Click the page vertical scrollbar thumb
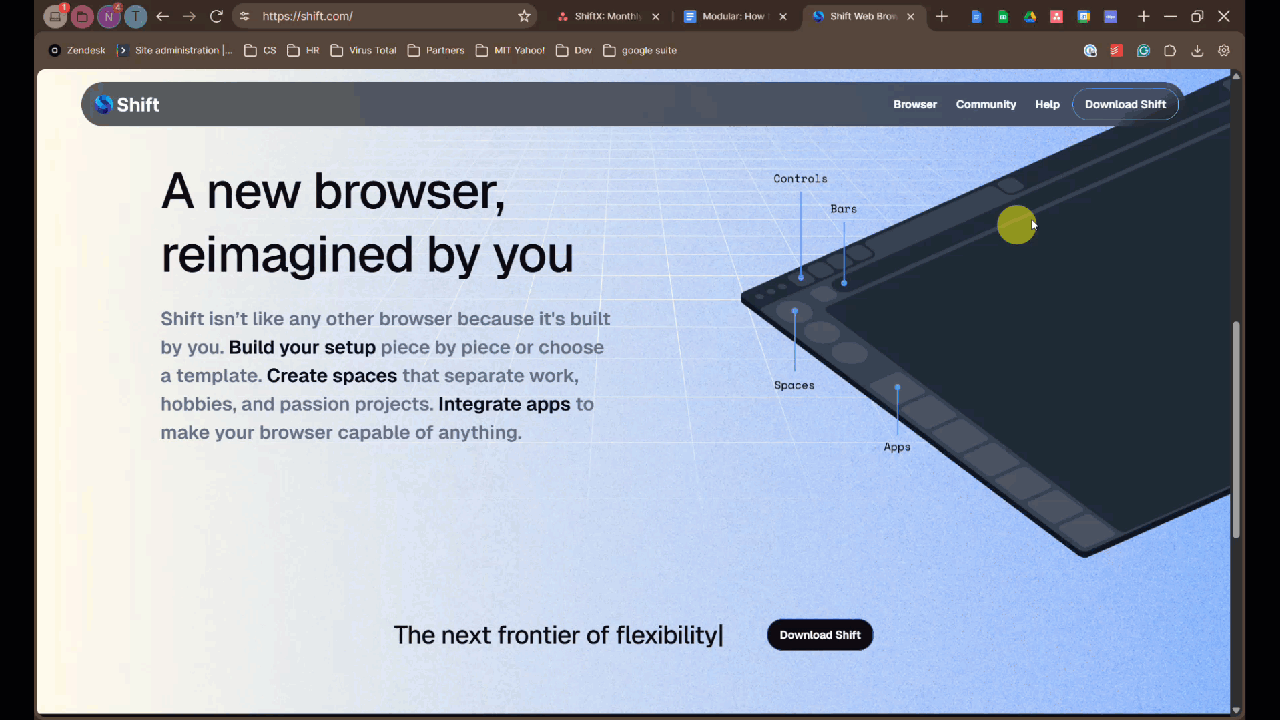Viewport: 1280px width, 720px height. (1236, 430)
